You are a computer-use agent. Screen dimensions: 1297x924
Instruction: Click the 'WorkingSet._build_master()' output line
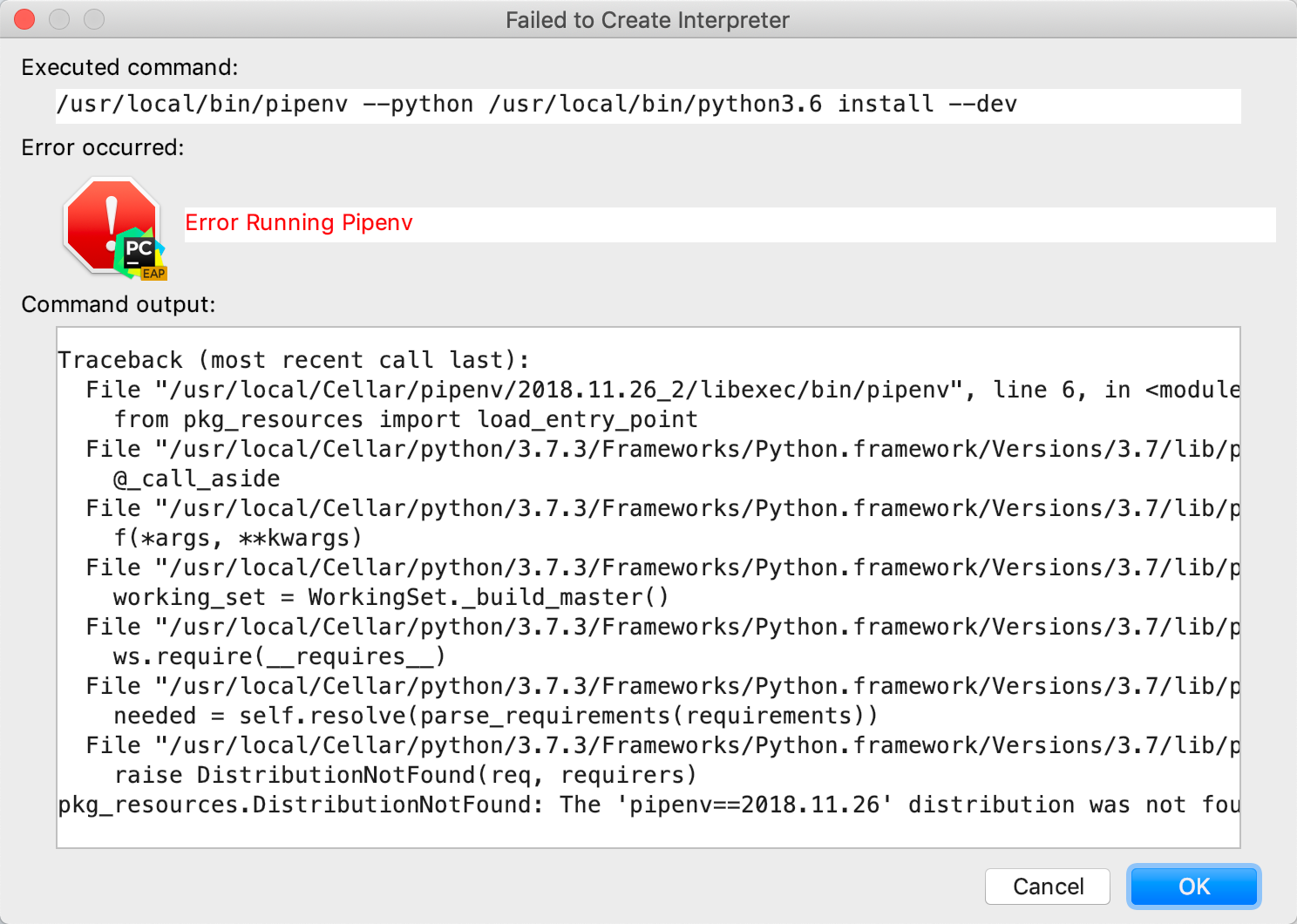(x=390, y=597)
